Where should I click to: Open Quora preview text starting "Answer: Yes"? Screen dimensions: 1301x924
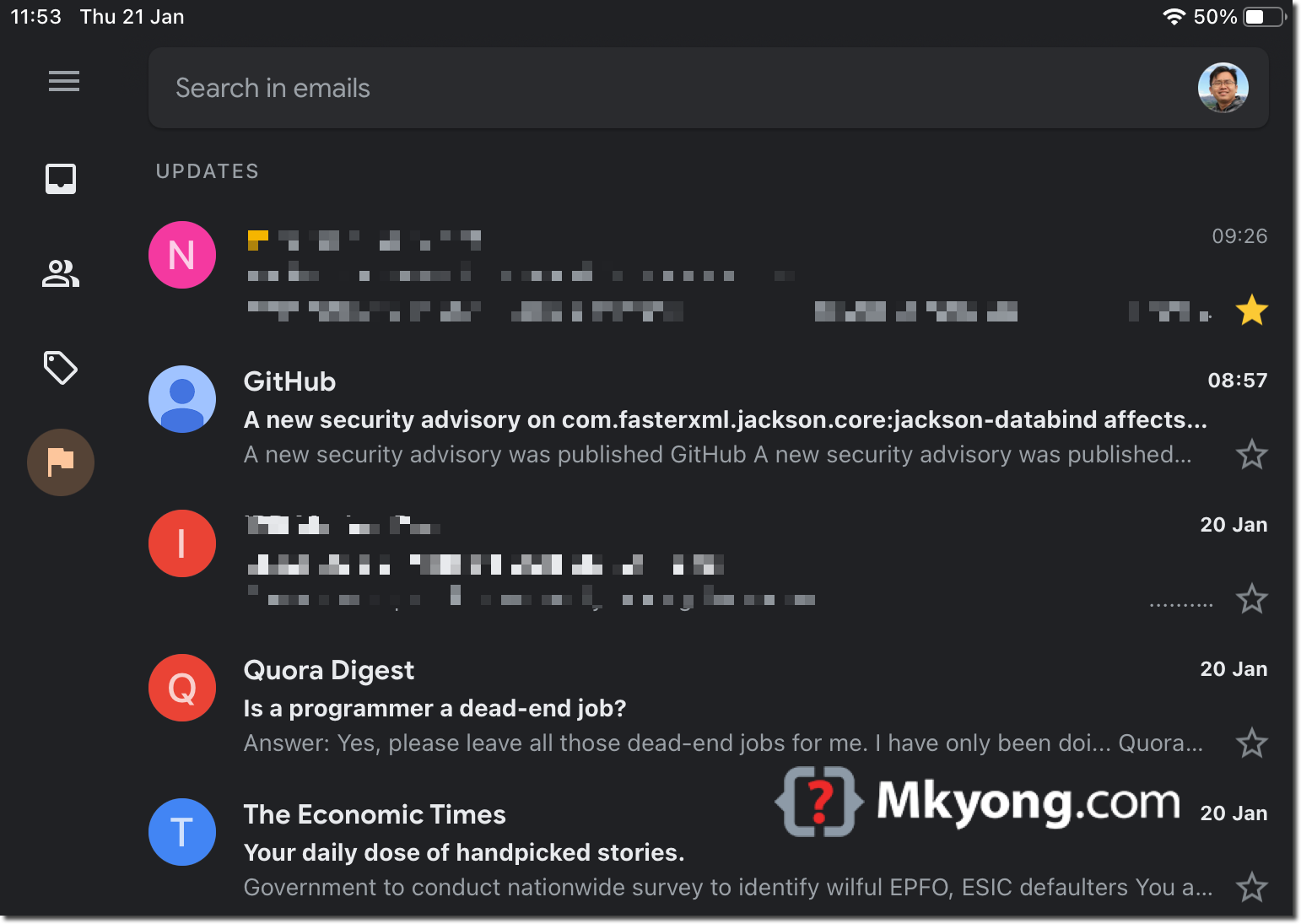point(723,743)
